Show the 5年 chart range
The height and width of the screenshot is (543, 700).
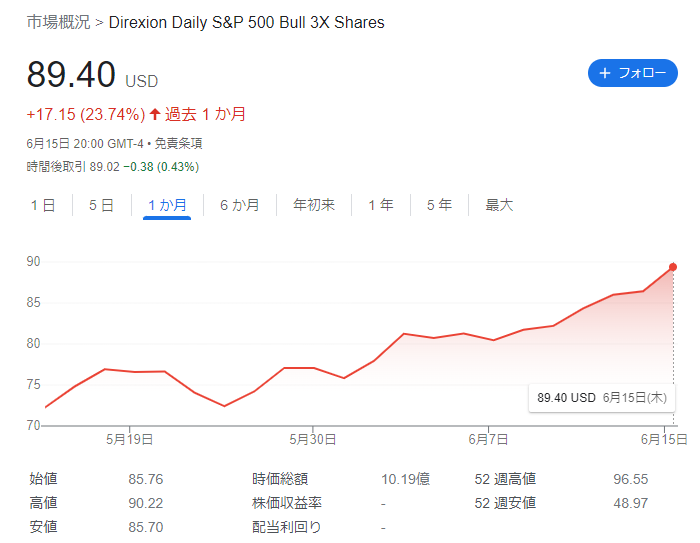[439, 205]
